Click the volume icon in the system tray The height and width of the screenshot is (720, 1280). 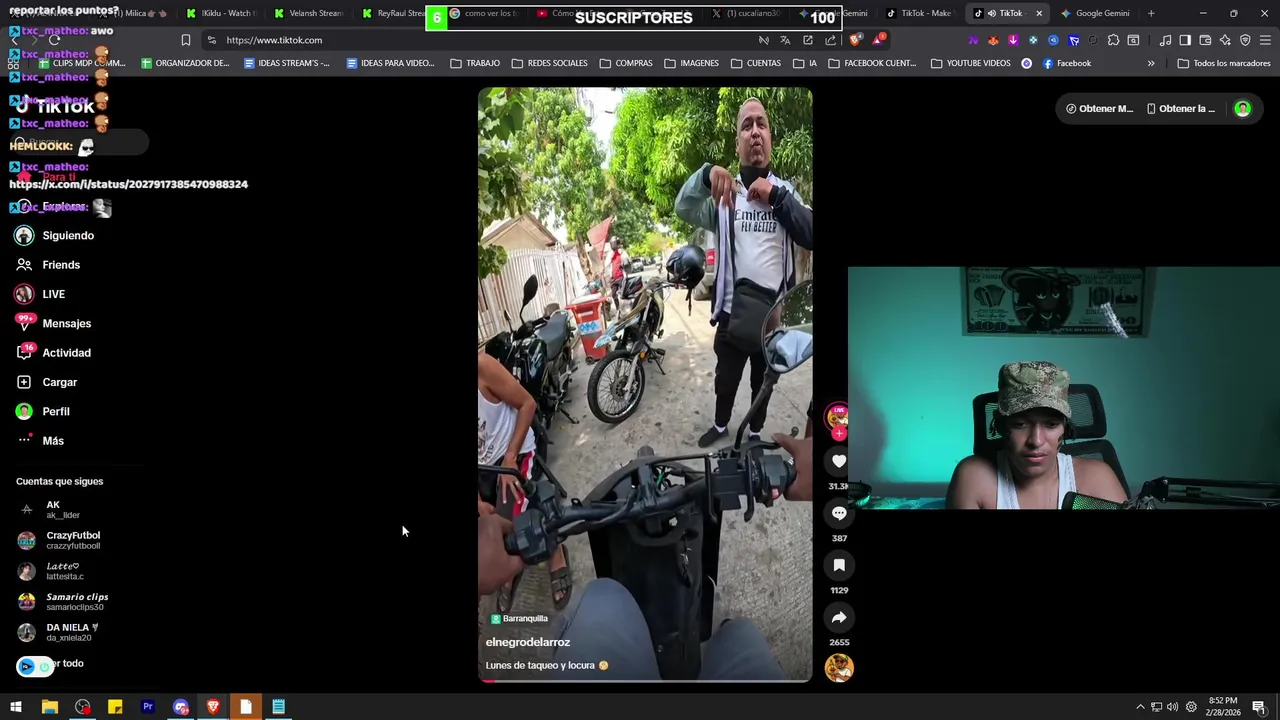pyautogui.click(x=1172, y=707)
